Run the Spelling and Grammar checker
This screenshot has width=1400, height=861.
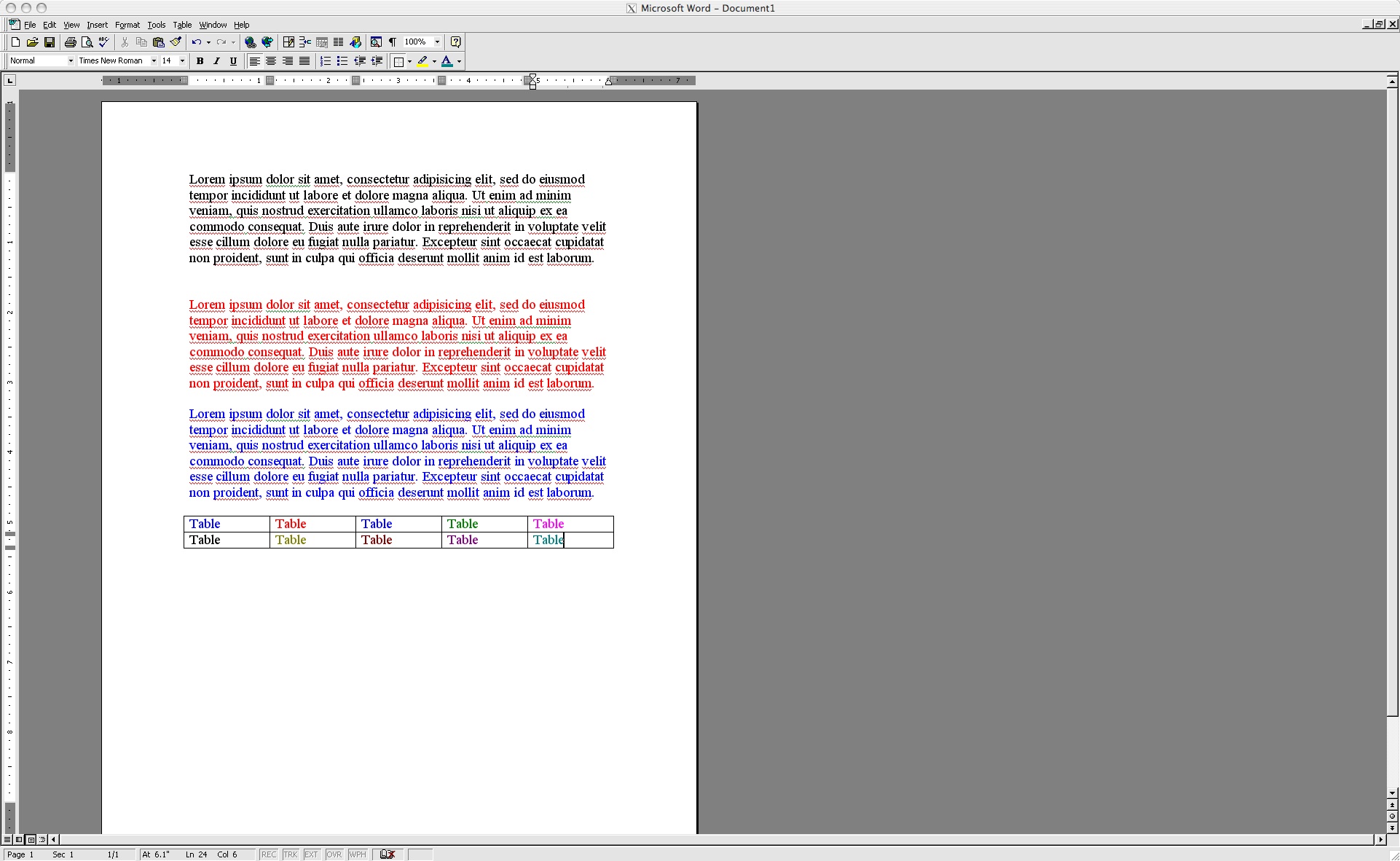pos(103,42)
